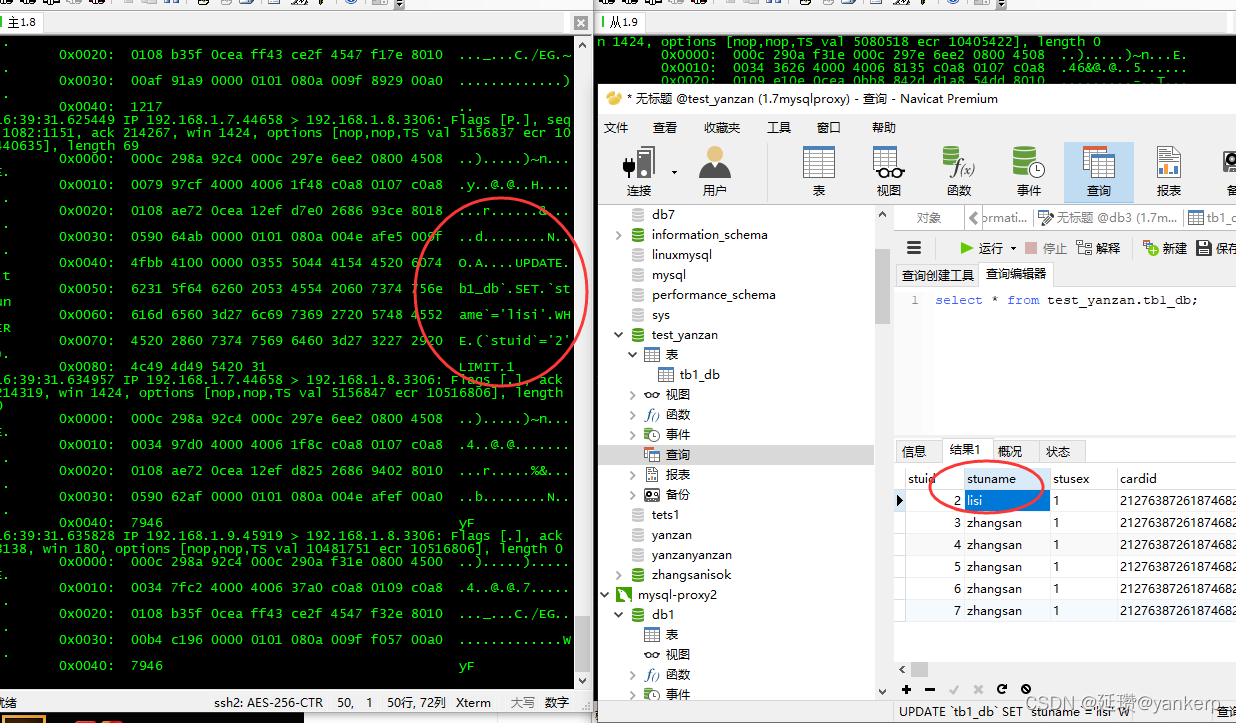The height and width of the screenshot is (723, 1236).
Task: Expand 备份 node under test_yanzan
Action: [x=633, y=495]
